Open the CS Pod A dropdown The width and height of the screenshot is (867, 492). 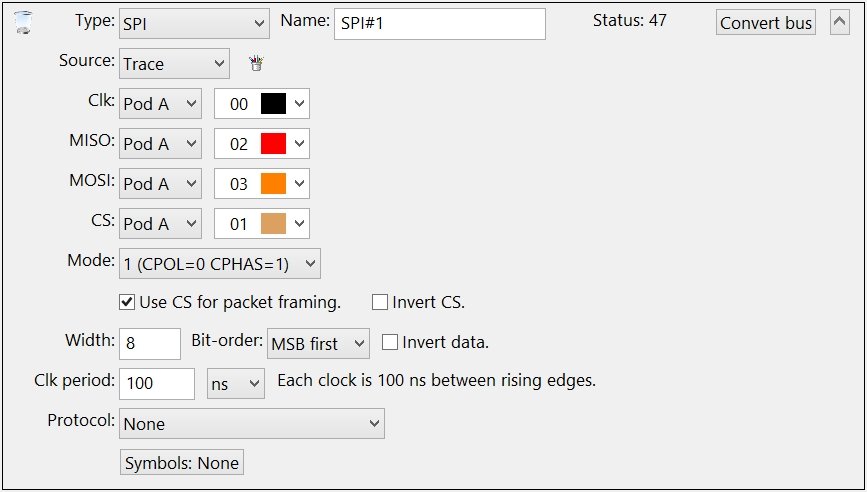coord(160,224)
